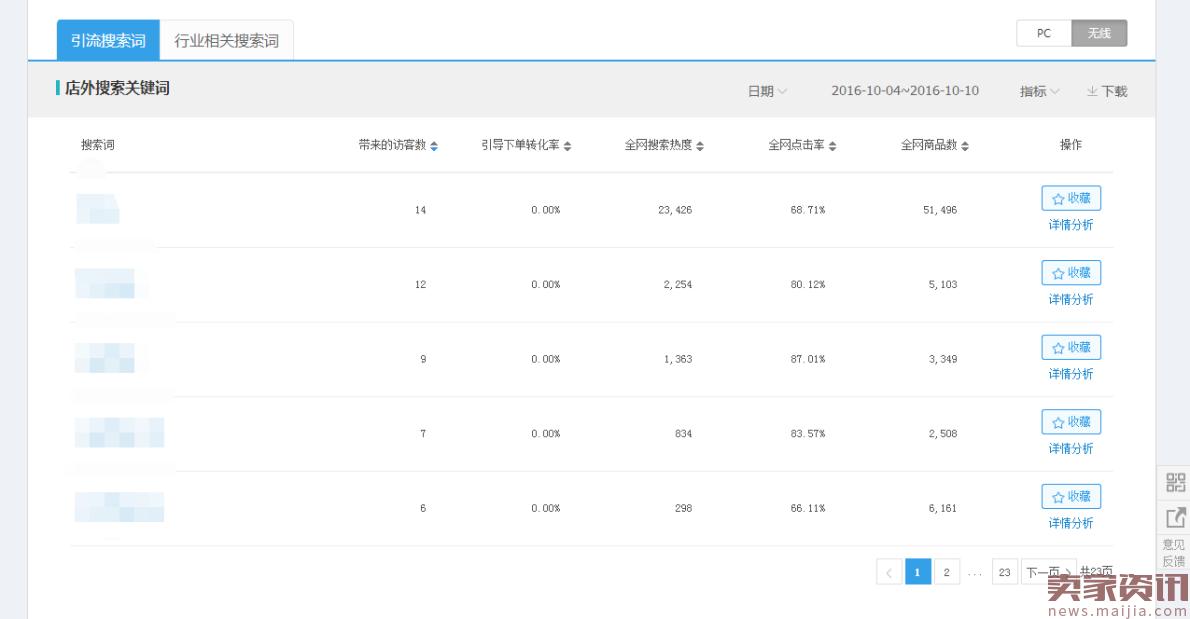Open the feedback share icon on right sidebar
Image resolution: width=1190 pixels, height=619 pixels.
(1175, 517)
